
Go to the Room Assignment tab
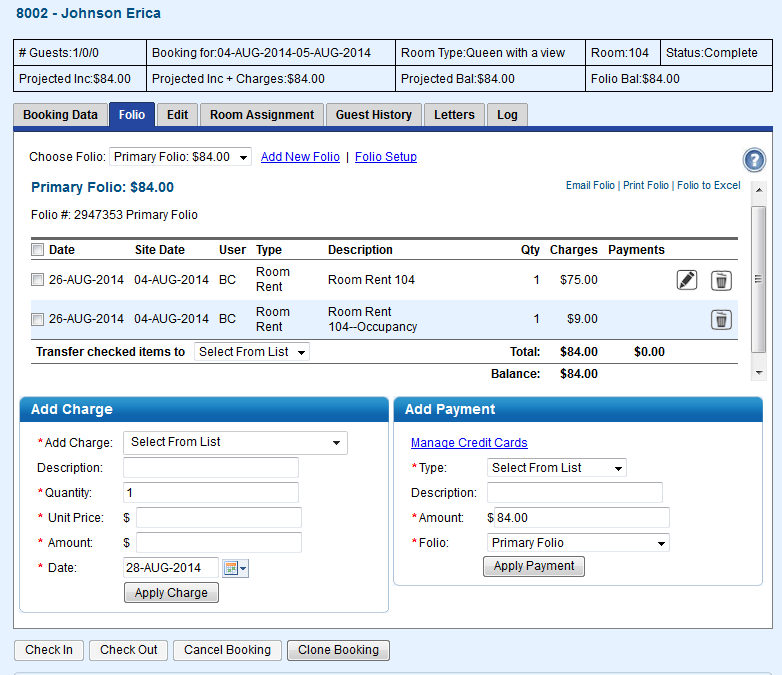(262, 115)
